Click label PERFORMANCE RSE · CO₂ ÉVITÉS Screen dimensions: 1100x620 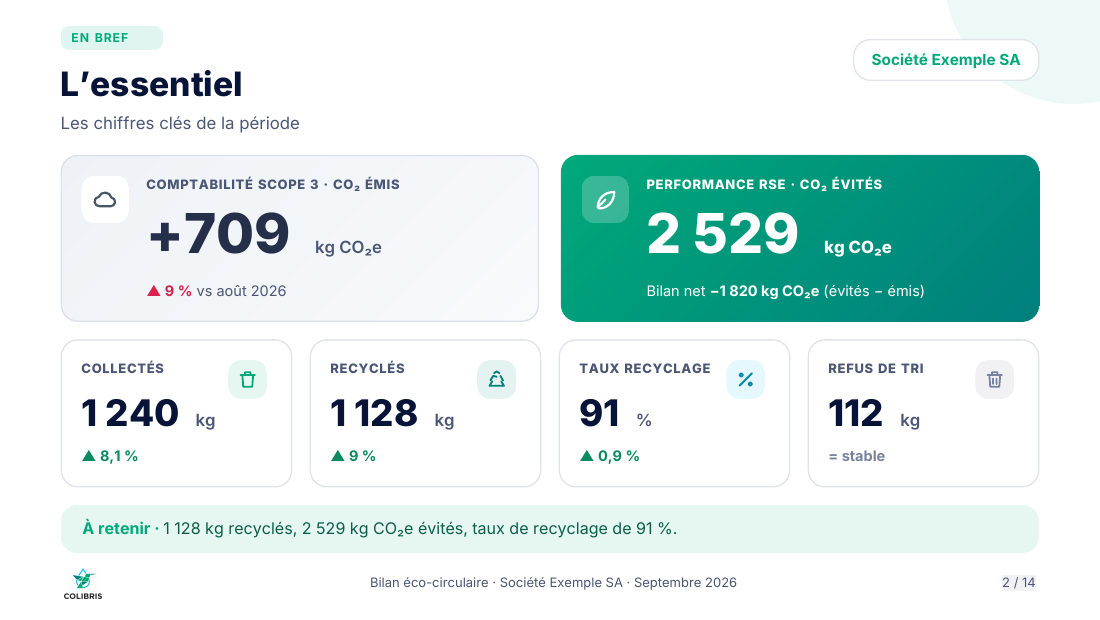click(x=764, y=184)
